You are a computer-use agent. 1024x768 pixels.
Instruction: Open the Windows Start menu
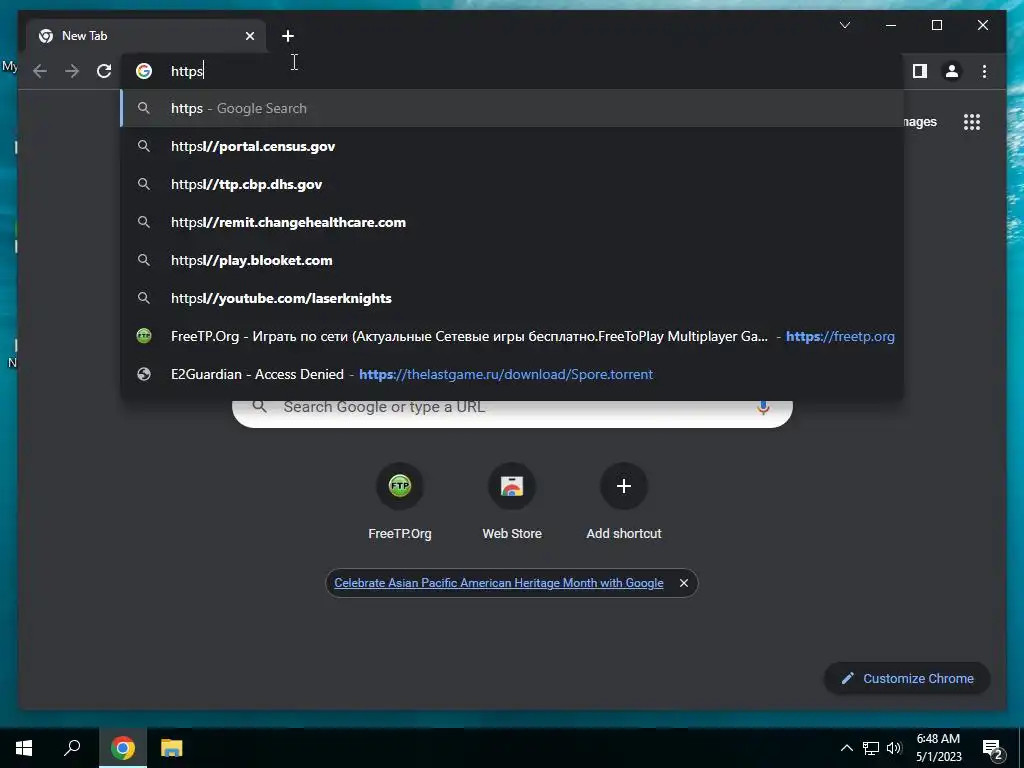[24, 748]
